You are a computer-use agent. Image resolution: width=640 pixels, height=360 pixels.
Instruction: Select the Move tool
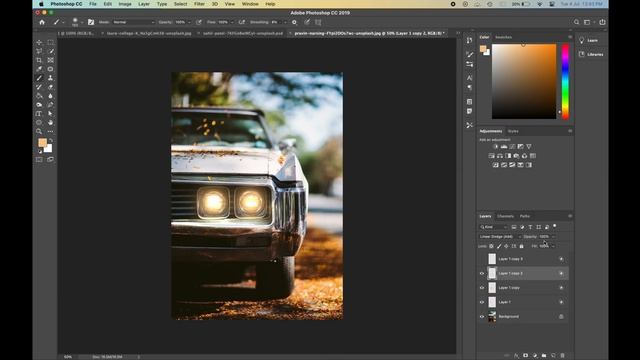click(39, 42)
